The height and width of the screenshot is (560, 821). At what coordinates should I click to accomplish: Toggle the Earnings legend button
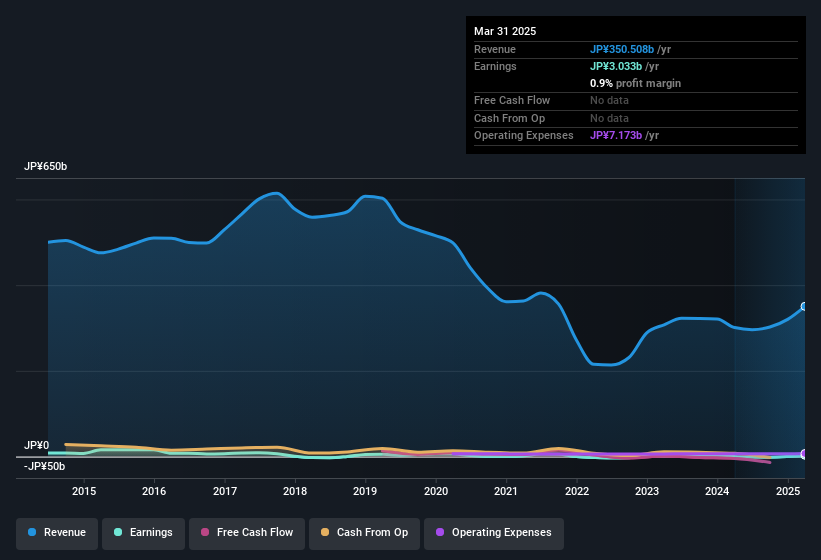(143, 533)
